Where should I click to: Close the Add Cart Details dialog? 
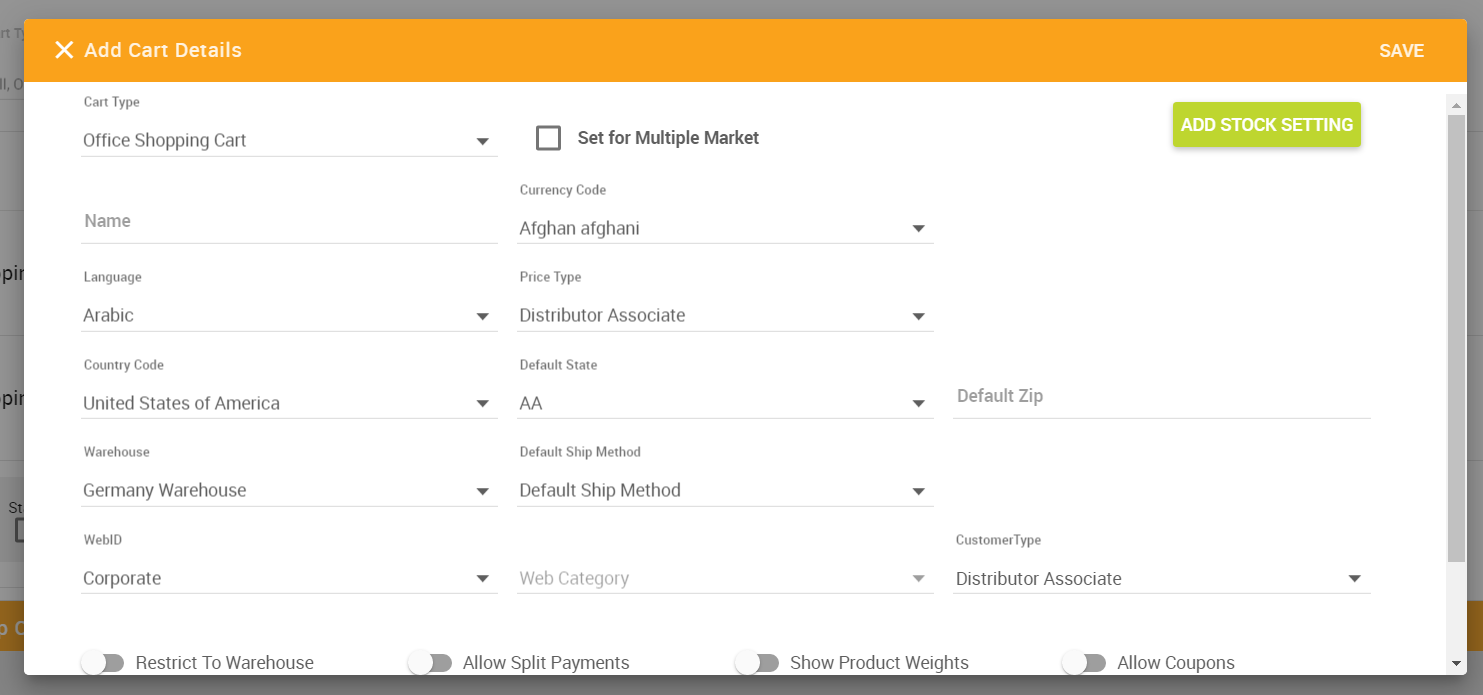coord(64,50)
